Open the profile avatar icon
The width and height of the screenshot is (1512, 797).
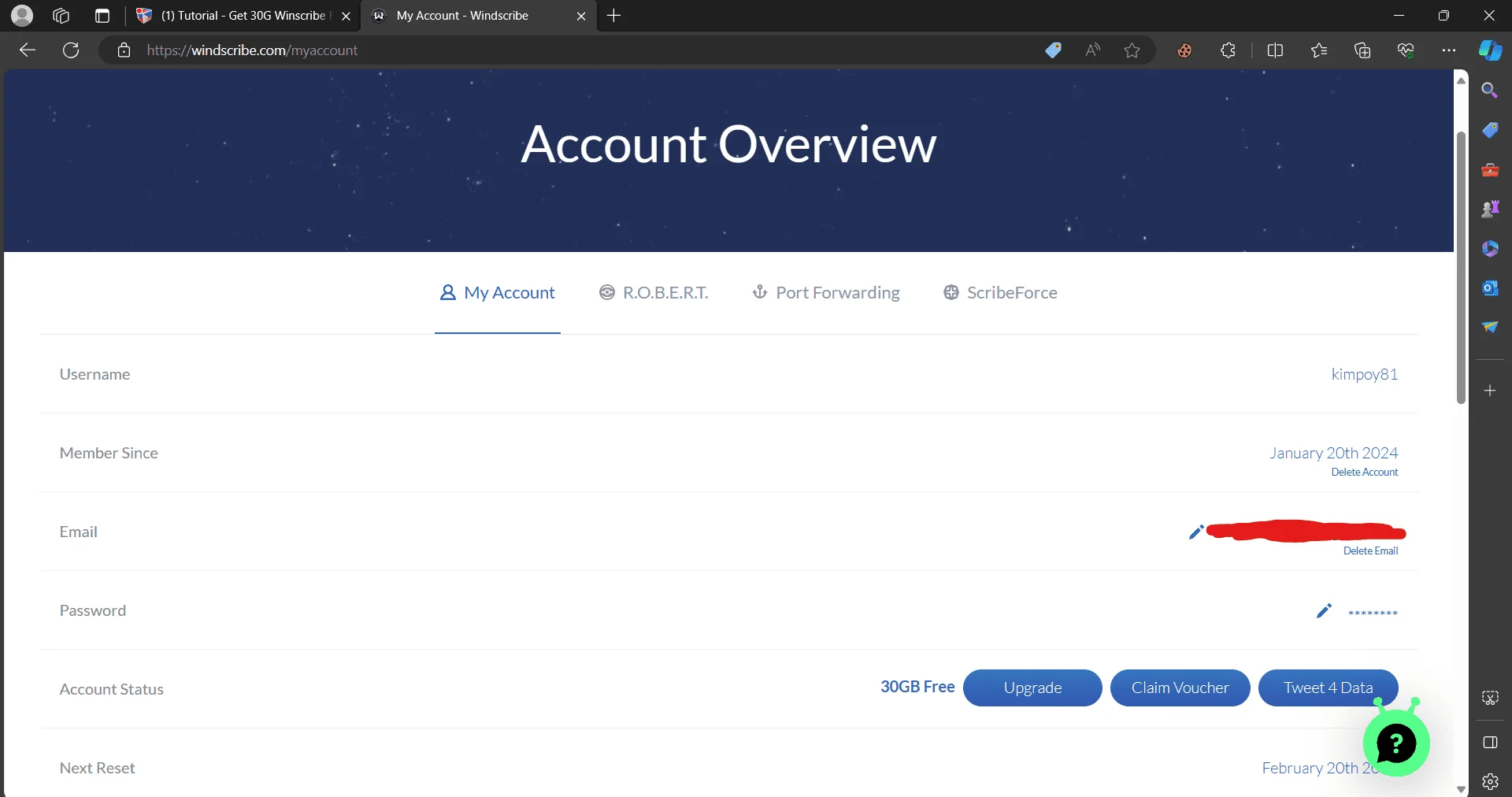tap(22, 15)
